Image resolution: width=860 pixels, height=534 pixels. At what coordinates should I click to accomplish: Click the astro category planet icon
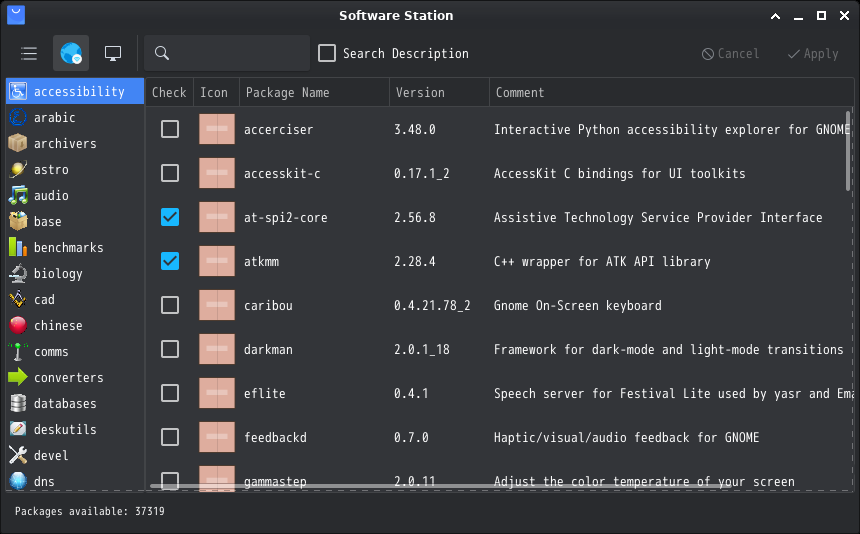pos(18,170)
